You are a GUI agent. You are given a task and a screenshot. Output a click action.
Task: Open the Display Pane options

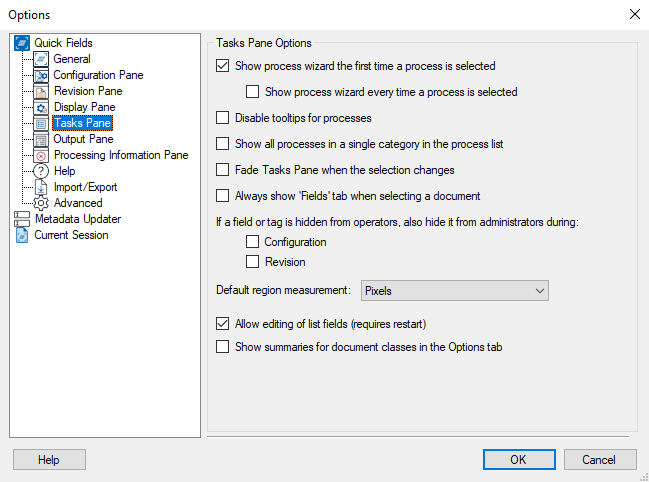[x=85, y=107]
